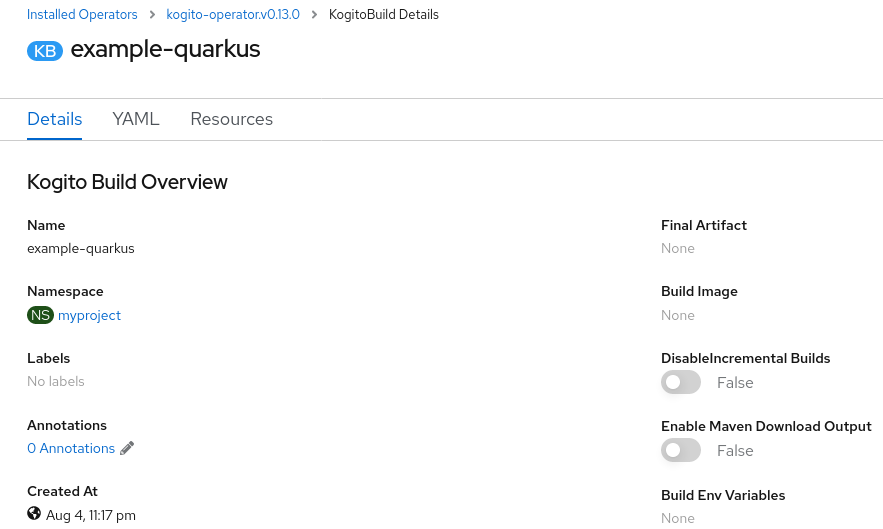The image size is (883, 529).
Task: Open the Resources tab
Action: (x=231, y=119)
